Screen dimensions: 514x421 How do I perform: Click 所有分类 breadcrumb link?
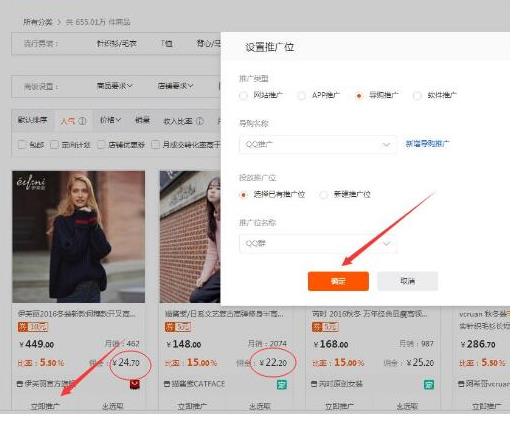click(38, 22)
